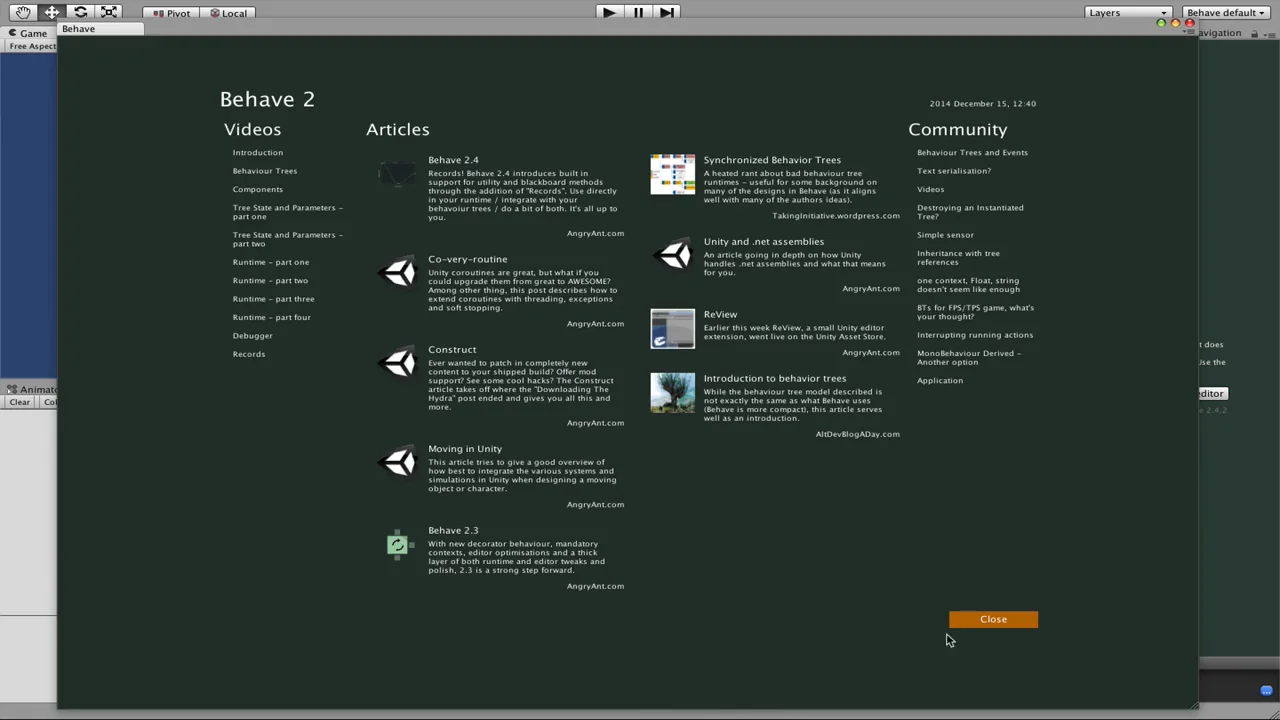
Task: Click the Unity logo beside Moving in Unity
Action: pos(398,461)
